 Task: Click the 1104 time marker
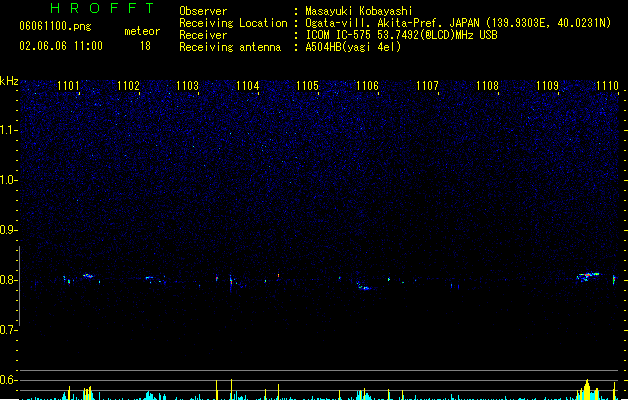point(248,86)
